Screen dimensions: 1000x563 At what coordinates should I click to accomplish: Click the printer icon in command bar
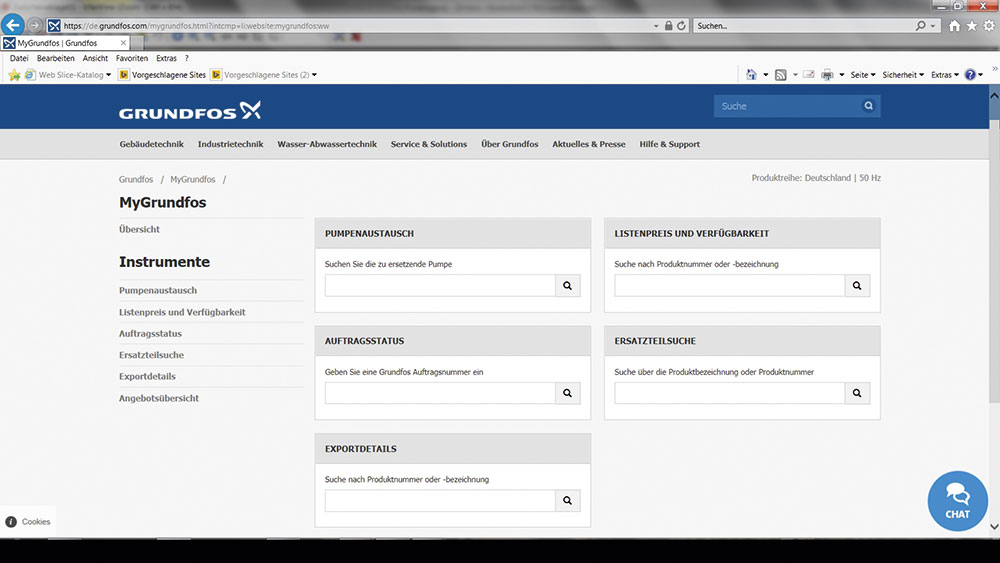(827, 75)
